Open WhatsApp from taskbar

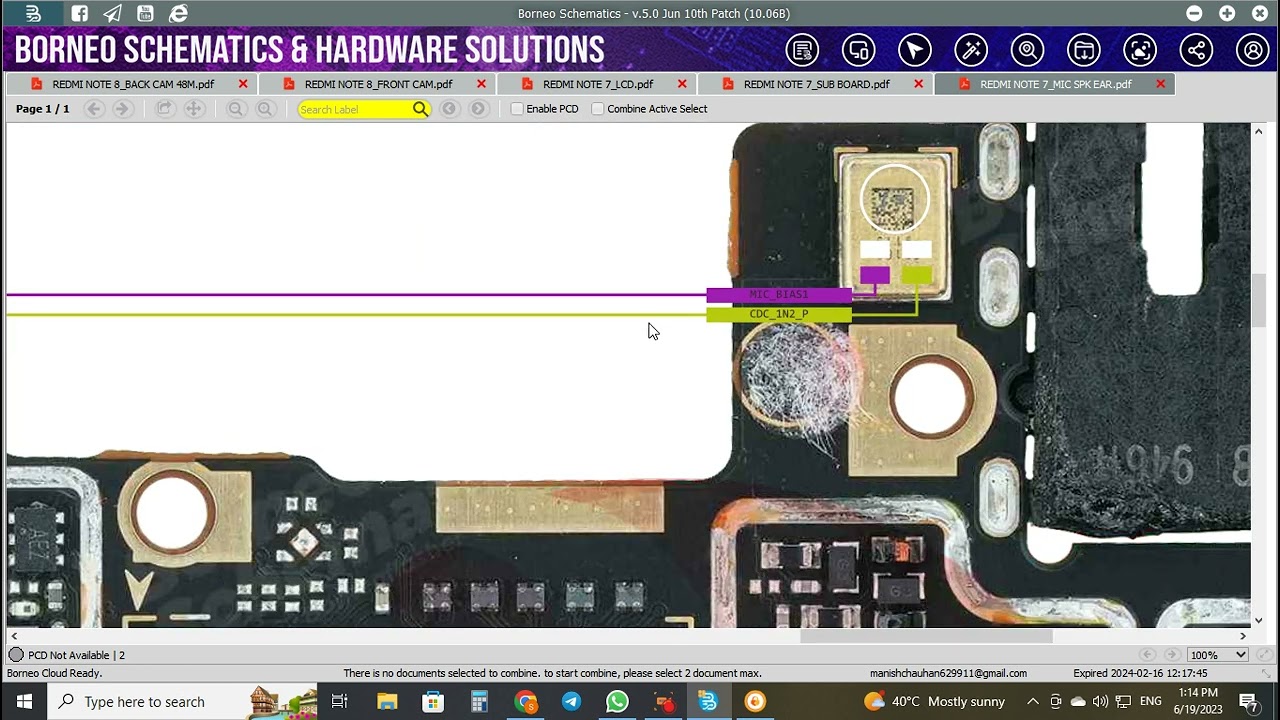point(617,702)
